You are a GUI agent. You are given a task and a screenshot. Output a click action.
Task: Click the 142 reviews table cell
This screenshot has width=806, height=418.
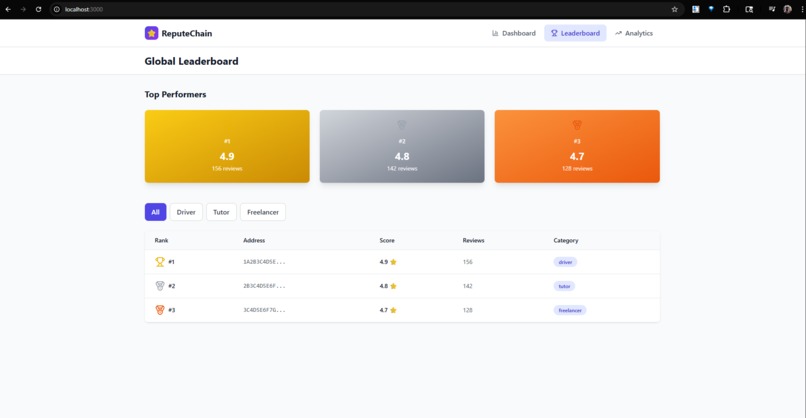[x=467, y=286]
